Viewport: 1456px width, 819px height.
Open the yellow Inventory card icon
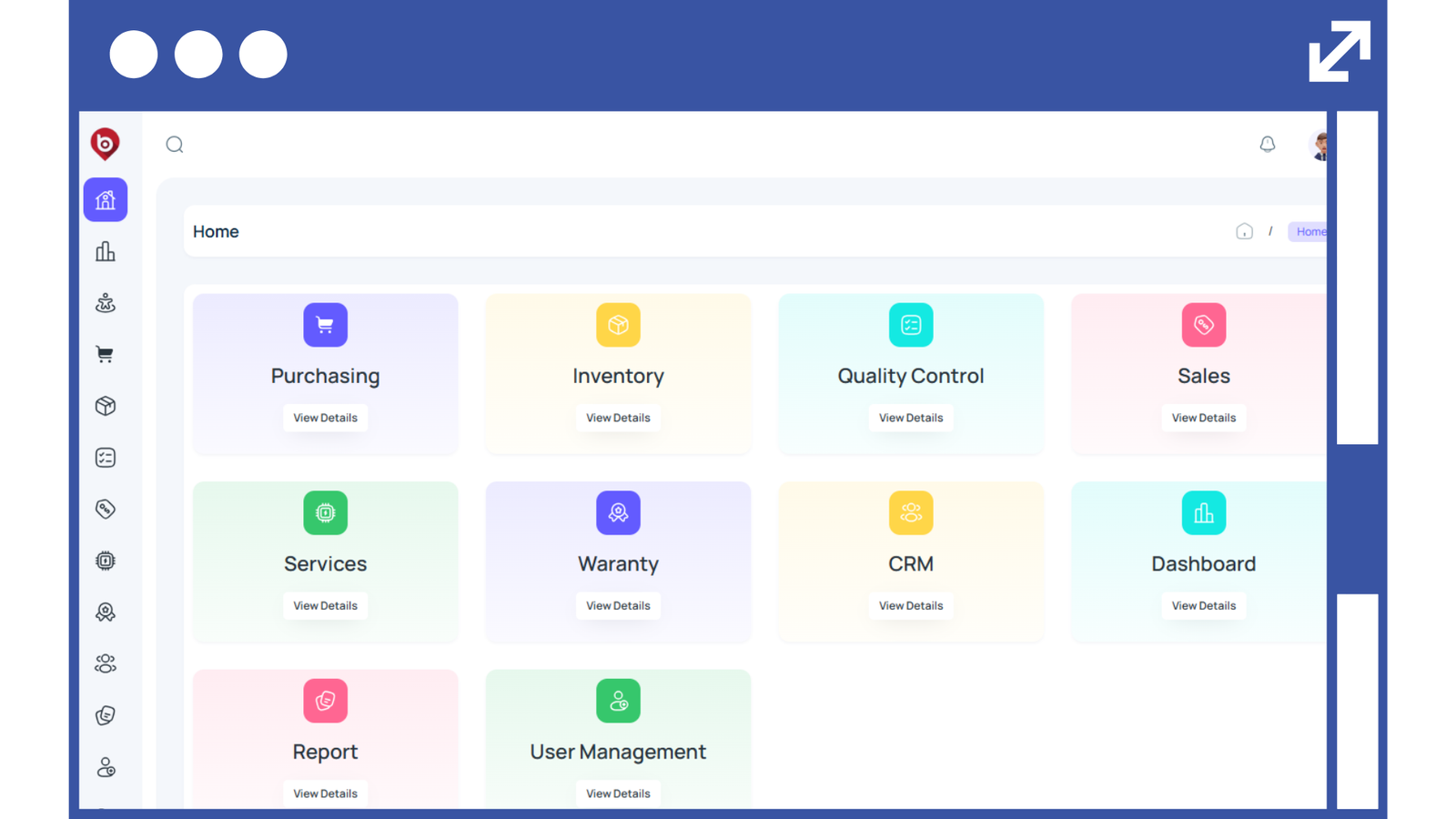tap(618, 325)
